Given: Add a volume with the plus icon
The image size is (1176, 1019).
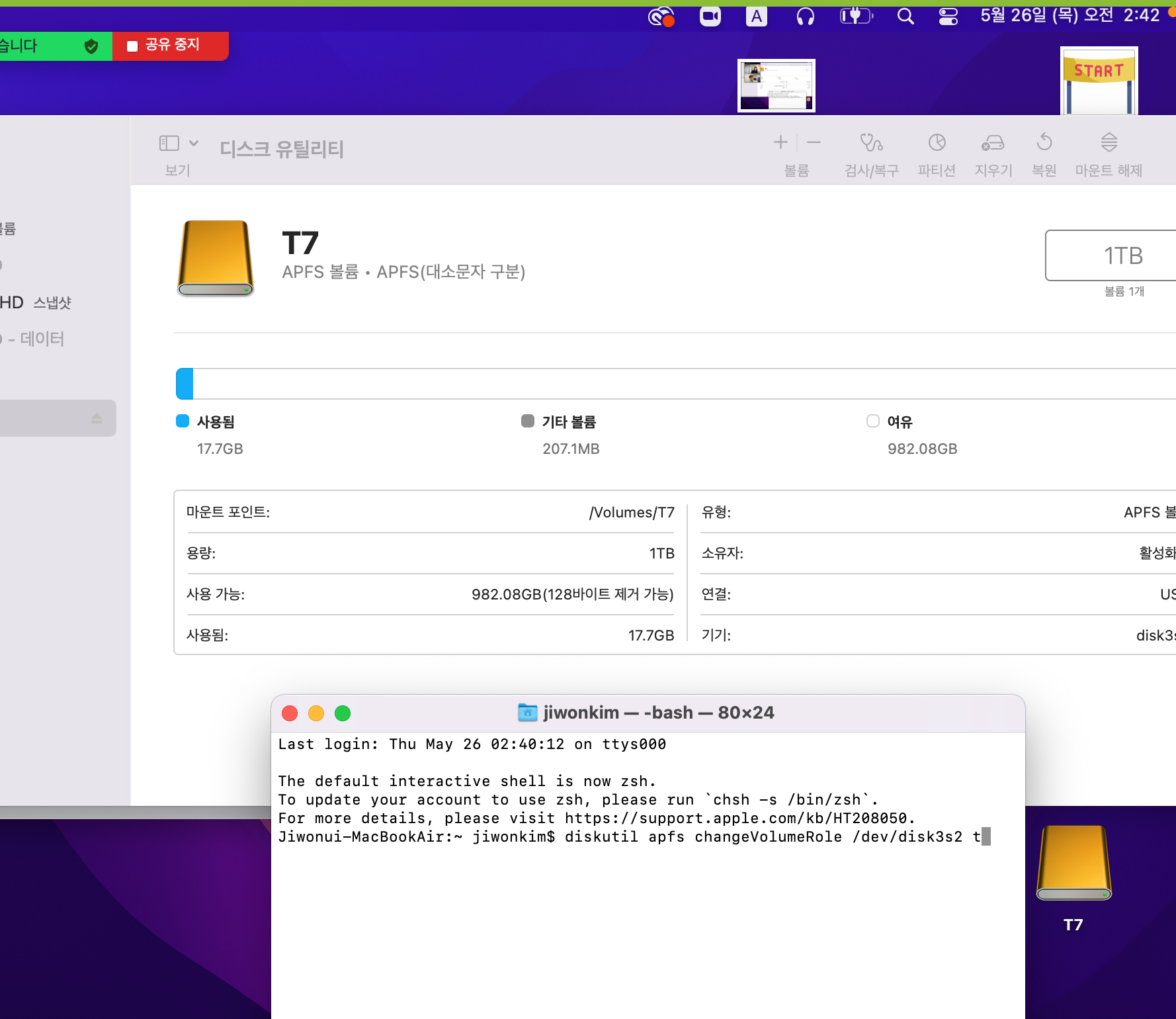Looking at the screenshot, I should click(x=780, y=142).
